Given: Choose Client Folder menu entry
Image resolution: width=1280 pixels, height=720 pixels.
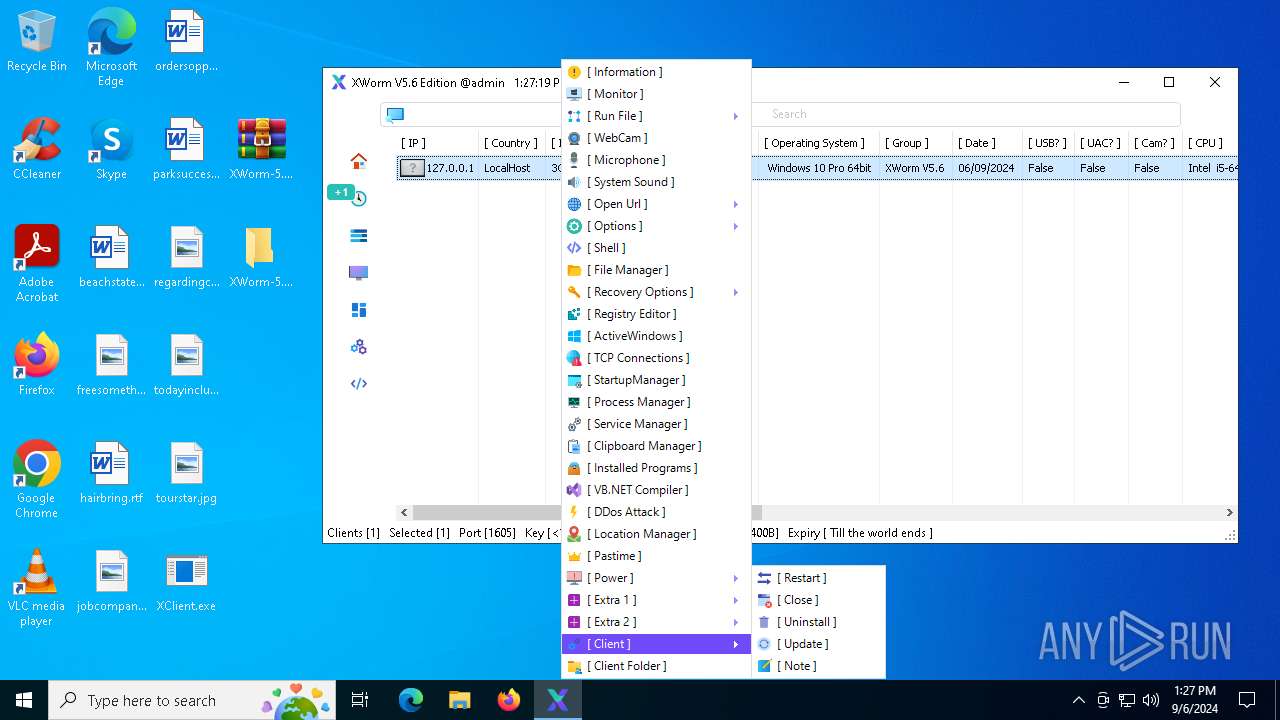Looking at the screenshot, I should [656, 666].
